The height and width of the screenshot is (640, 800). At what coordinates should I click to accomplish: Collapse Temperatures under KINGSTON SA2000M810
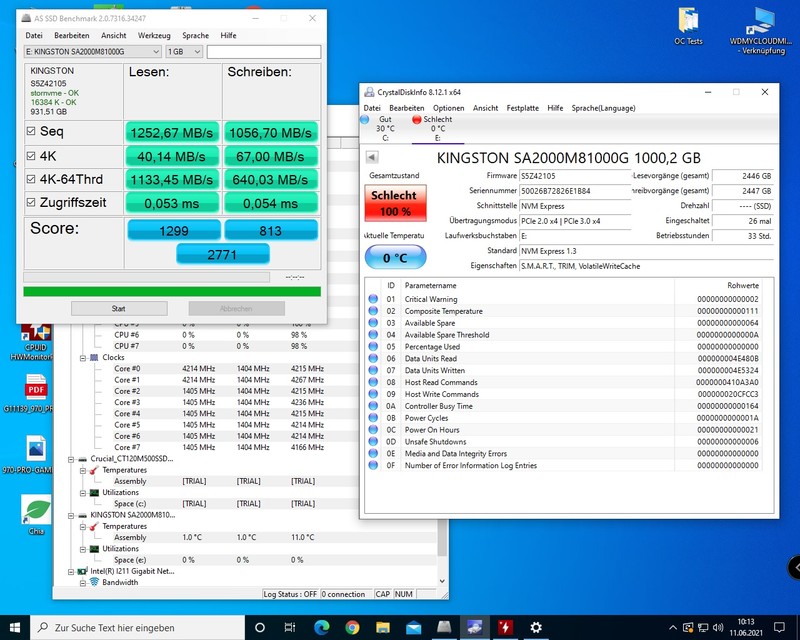[x=83, y=527]
